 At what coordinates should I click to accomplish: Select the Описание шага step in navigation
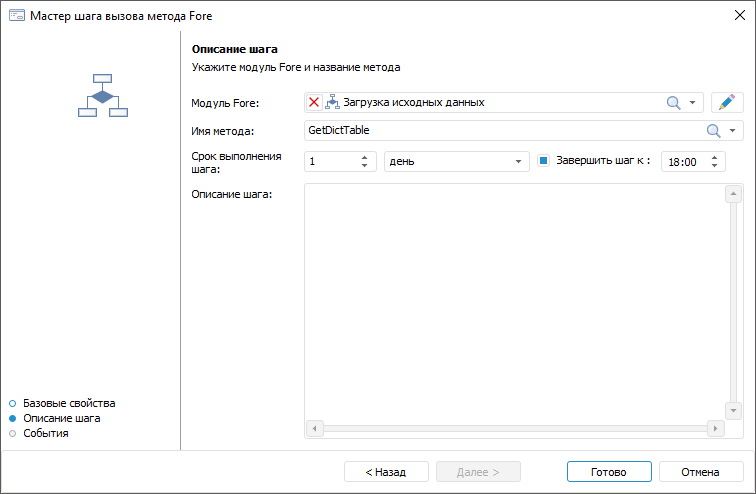coord(61,418)
